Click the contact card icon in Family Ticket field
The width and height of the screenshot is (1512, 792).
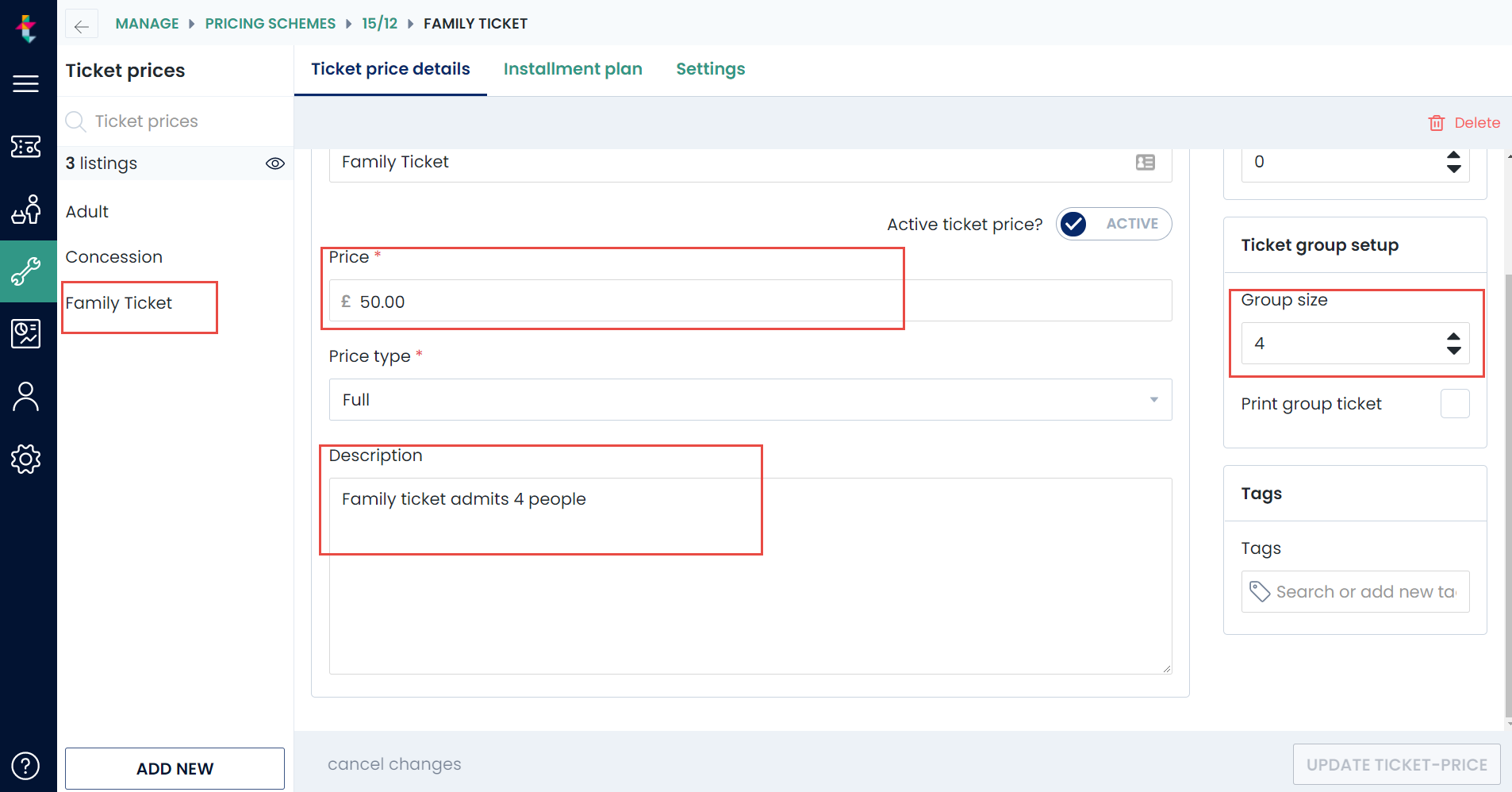click(1145, 162)
